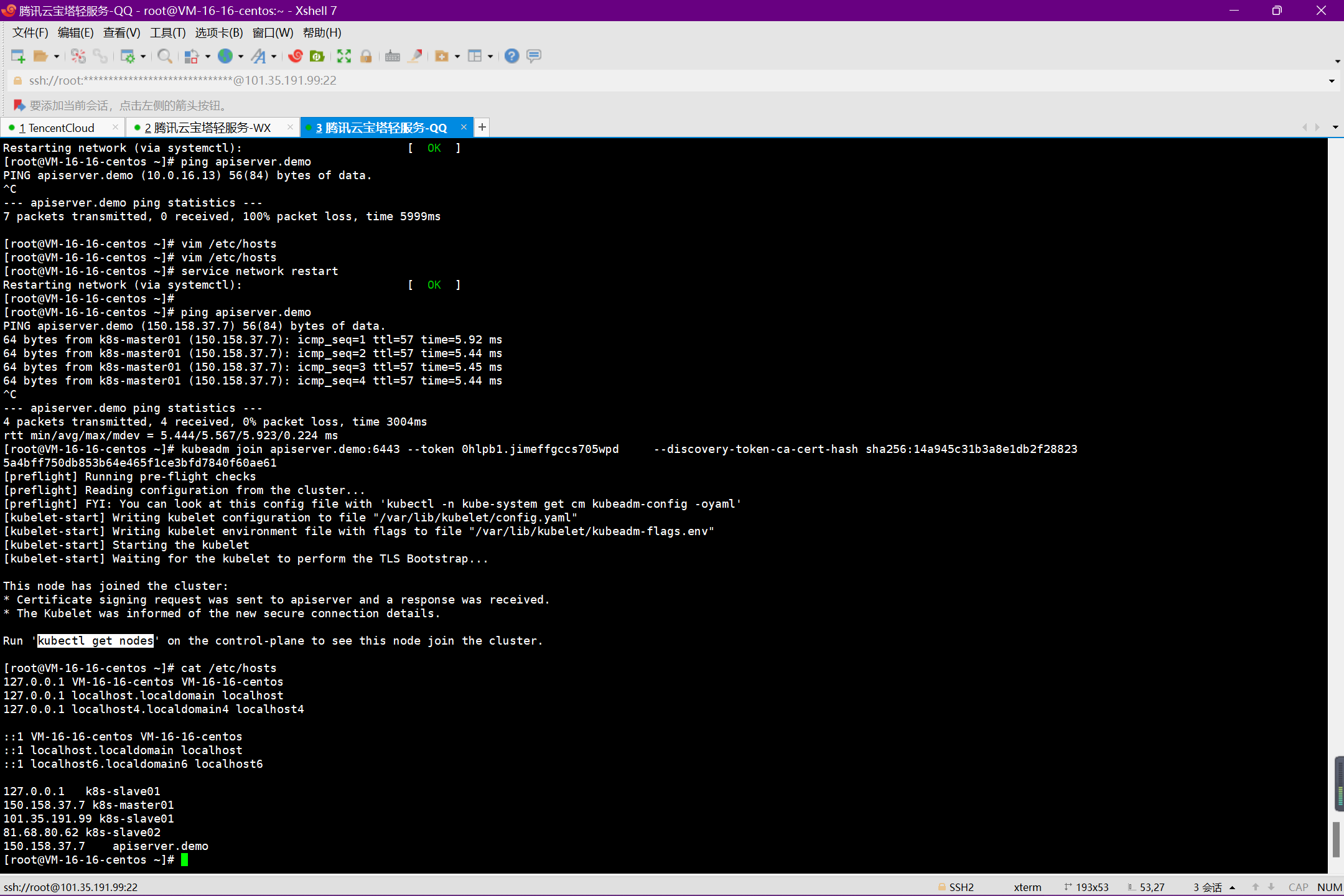Toggle full screen mode
The width and height of the screenshot is (1344, 896).
[343, 56]
